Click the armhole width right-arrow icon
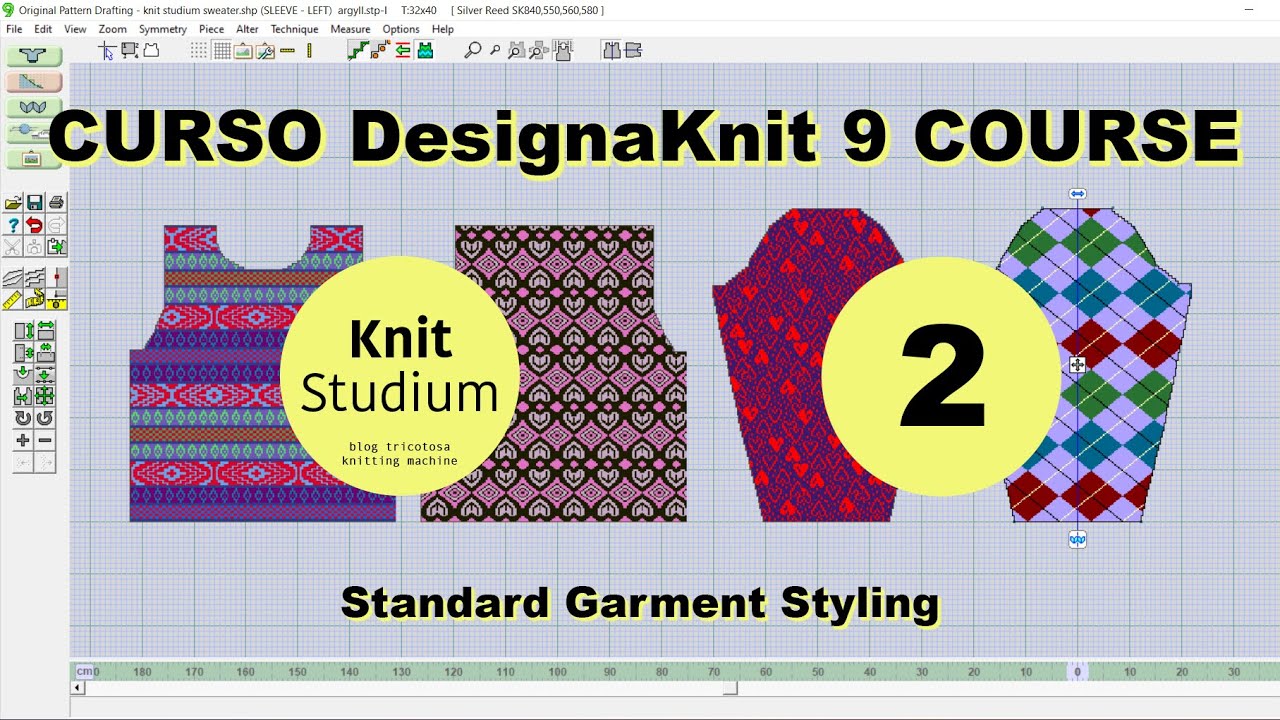The width and height of the screenshot is (1280, 720). click(x=23, y=396)
